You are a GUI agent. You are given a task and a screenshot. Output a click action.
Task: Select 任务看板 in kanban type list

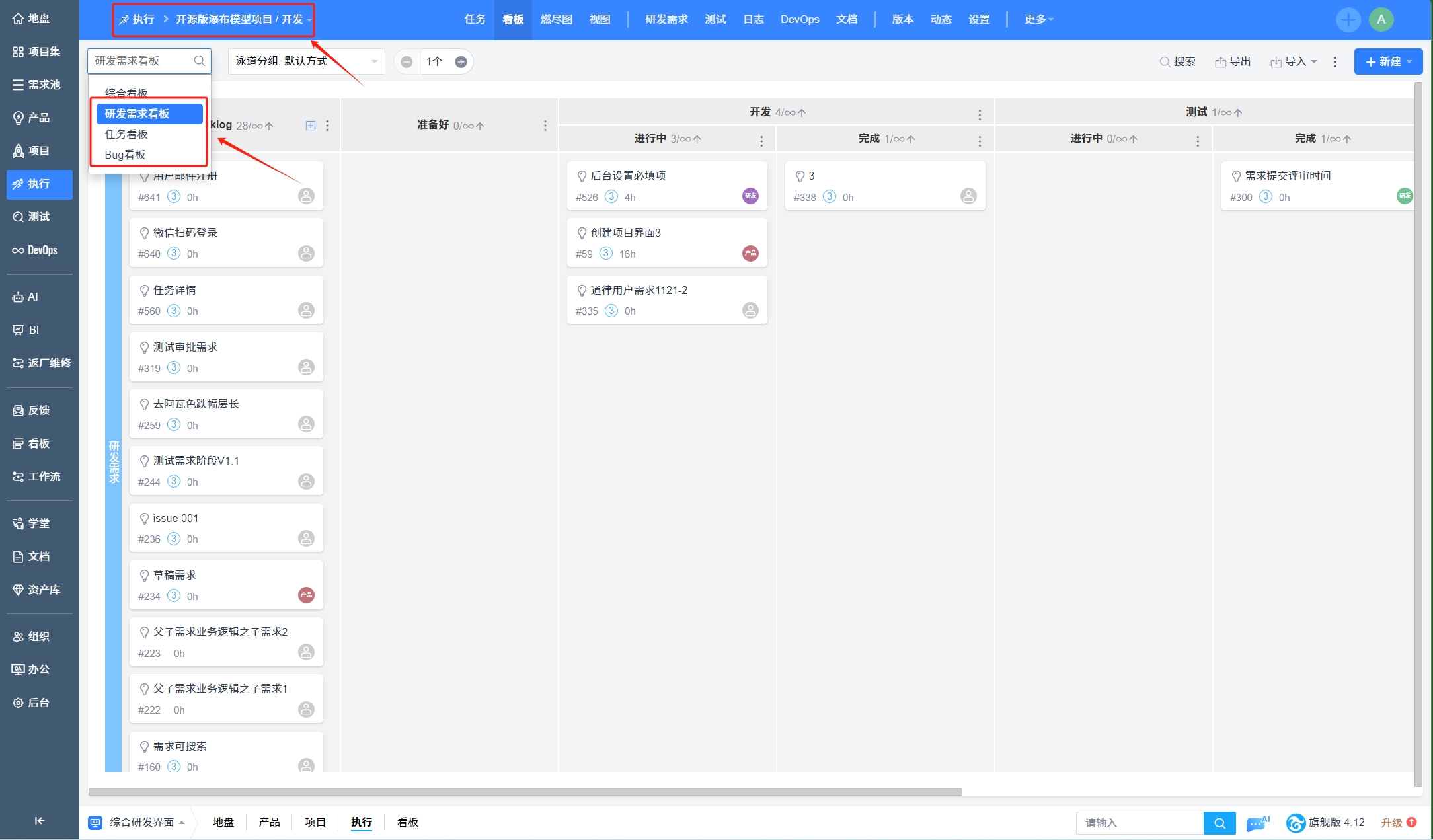click(x=126, y=134)
